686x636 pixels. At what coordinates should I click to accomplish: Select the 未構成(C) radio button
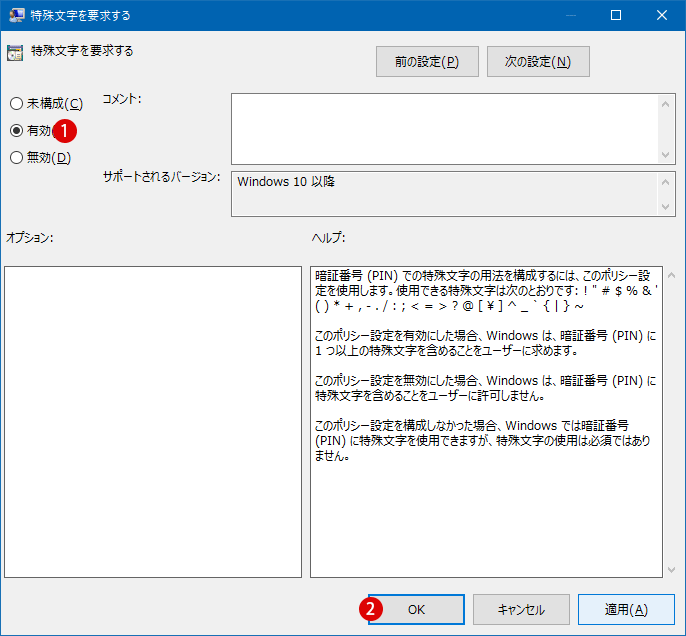pos(17,104)
